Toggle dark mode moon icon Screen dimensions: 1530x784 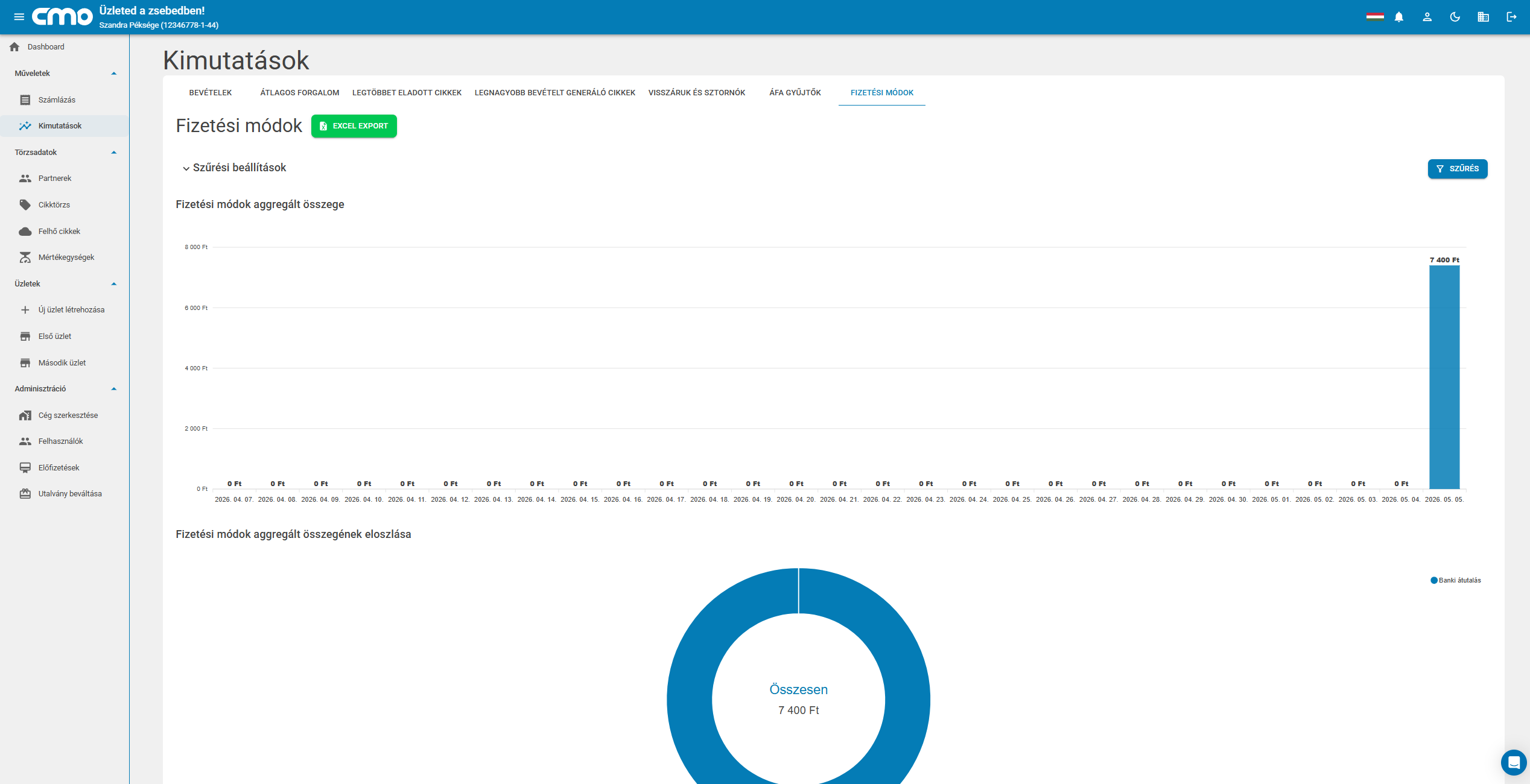point(1455,17)
